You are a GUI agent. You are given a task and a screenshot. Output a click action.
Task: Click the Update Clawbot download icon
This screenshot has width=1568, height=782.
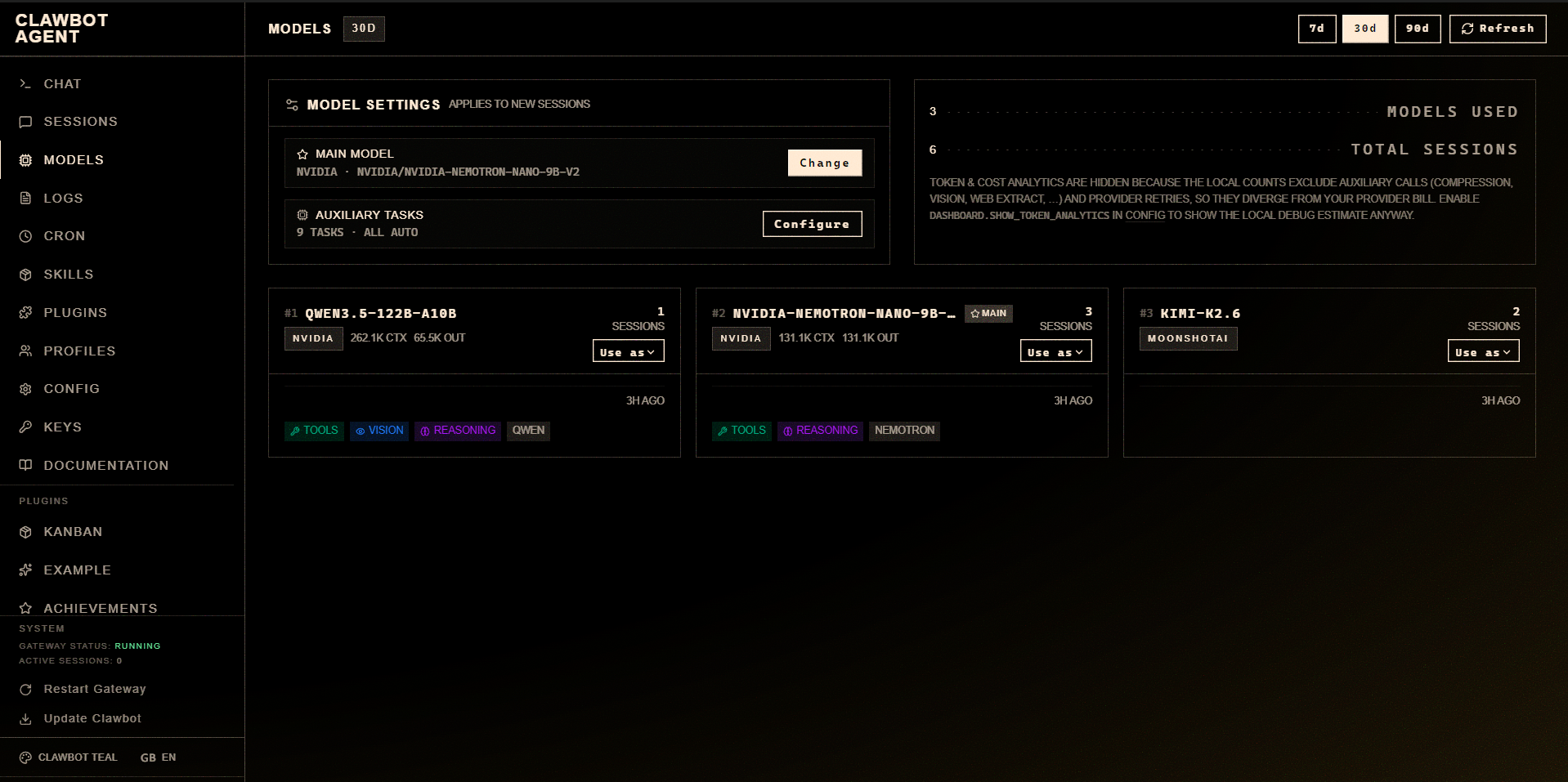[25, 719]
